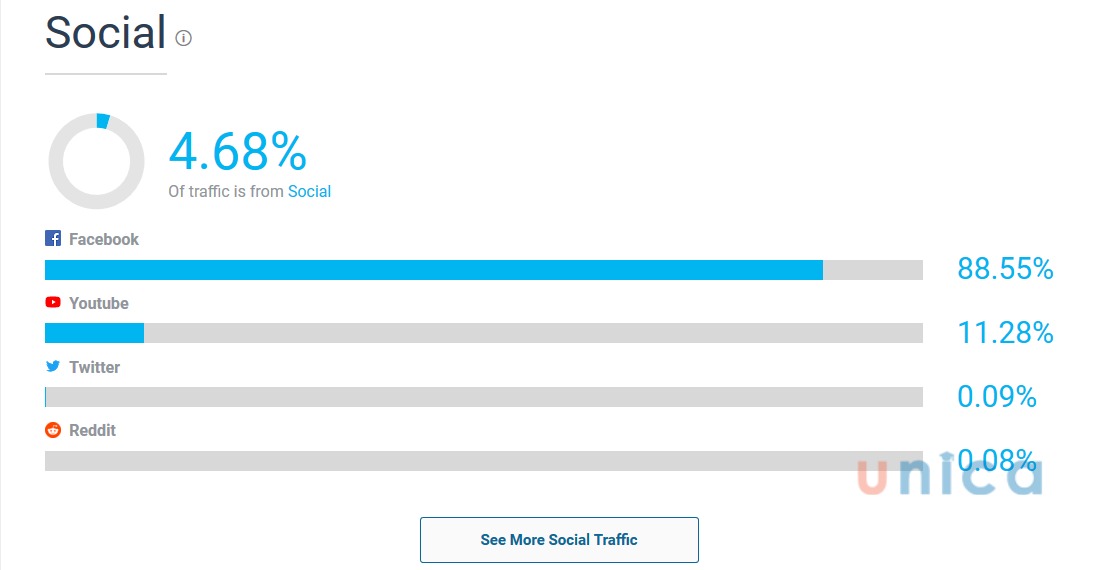Click the Facebook label text
Image resolution: width=1118 pixels, height=570 pixels.
point(104,239)
